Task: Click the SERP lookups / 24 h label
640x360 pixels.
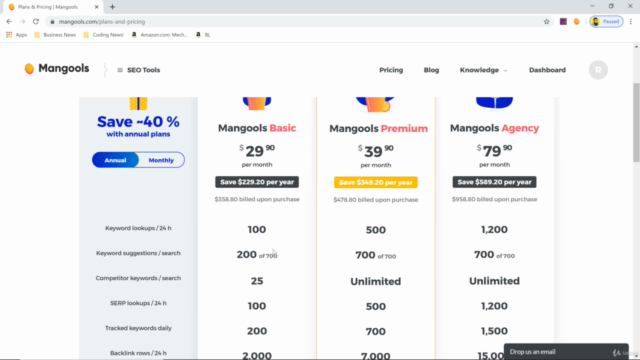Action: (x=138, y=303)
